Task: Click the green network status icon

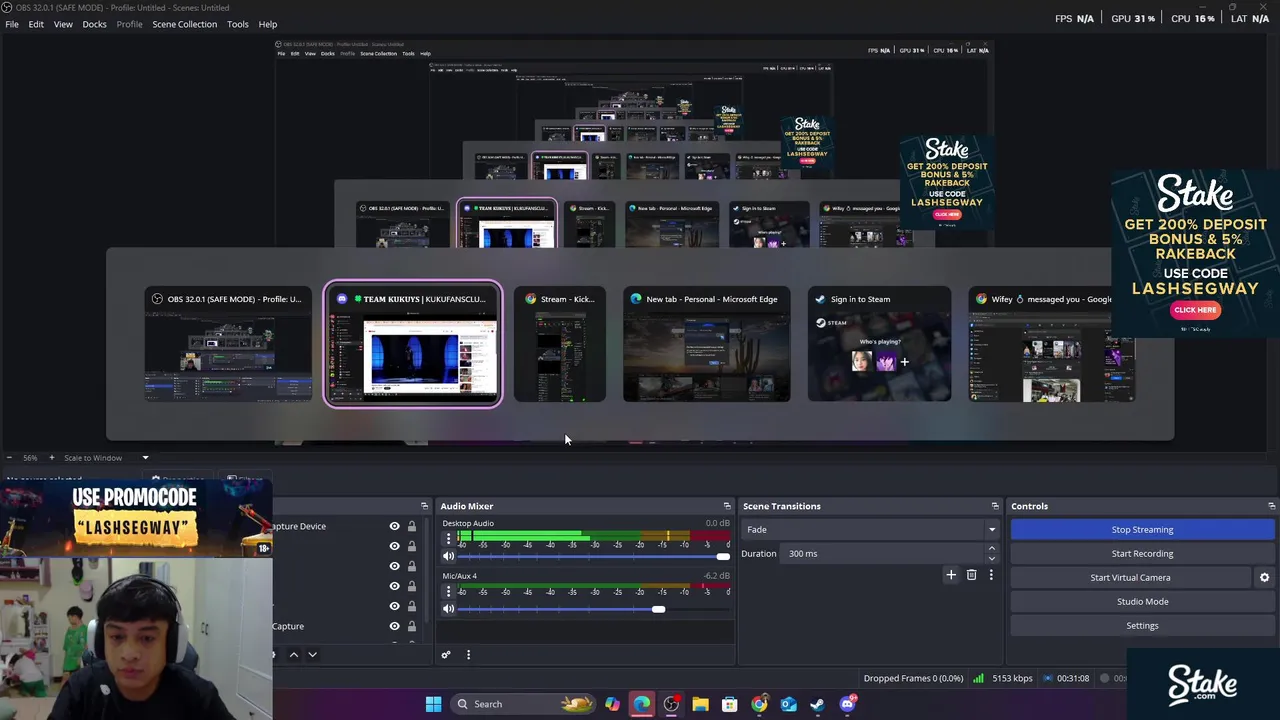Action: (978, 678)
